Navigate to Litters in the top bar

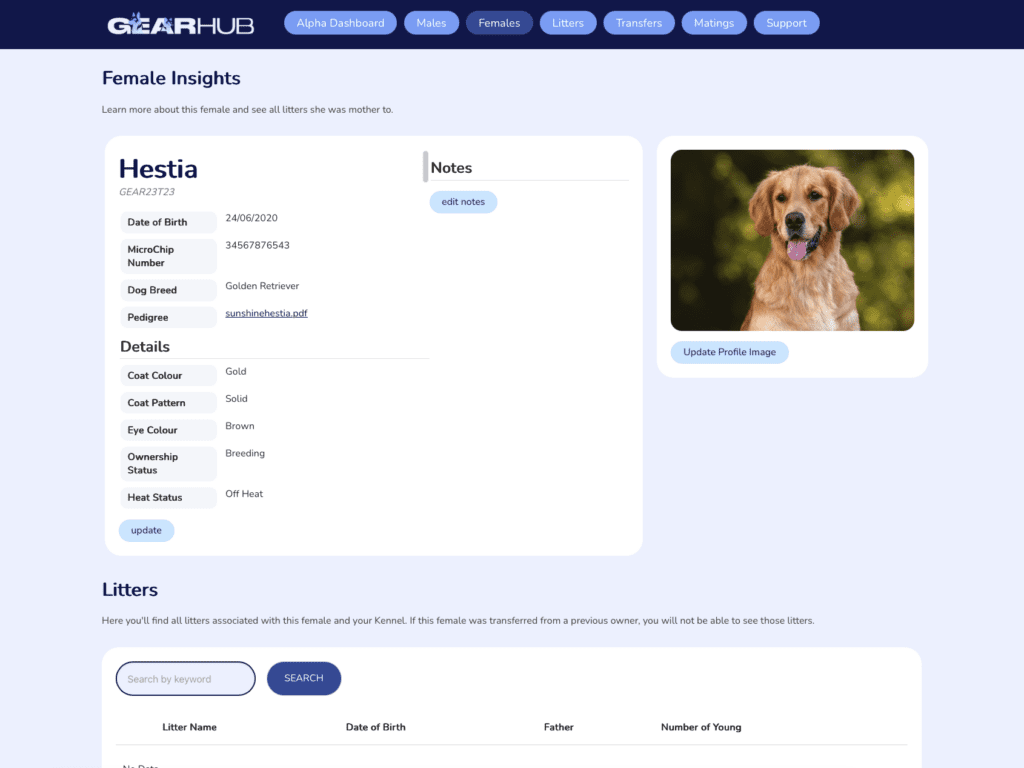568,23
